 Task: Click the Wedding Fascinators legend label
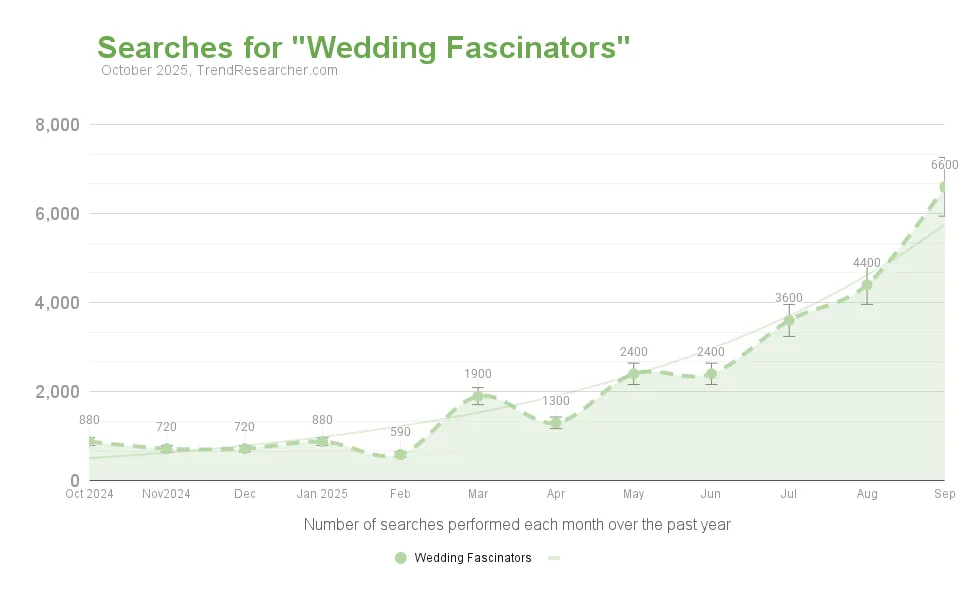click(x=473, y=558)
